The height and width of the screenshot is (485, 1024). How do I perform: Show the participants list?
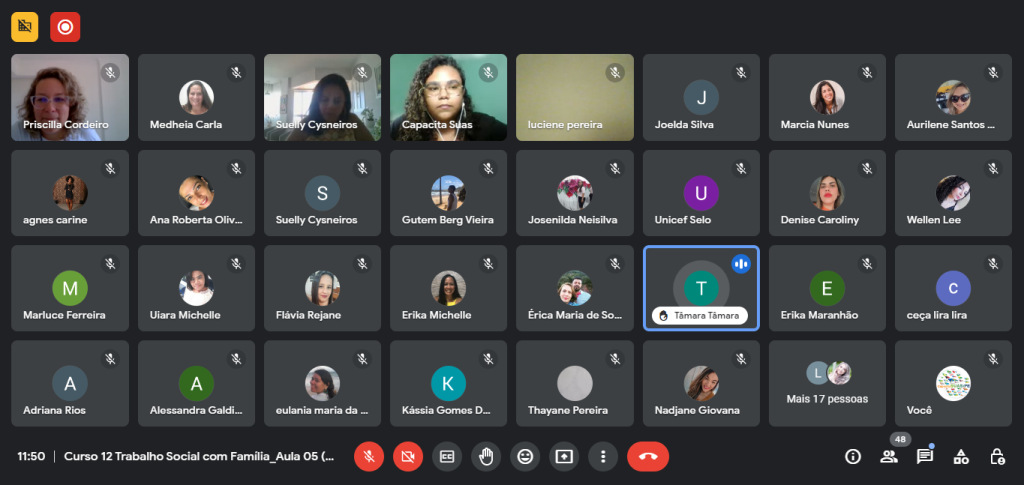(x=889, y=456)
